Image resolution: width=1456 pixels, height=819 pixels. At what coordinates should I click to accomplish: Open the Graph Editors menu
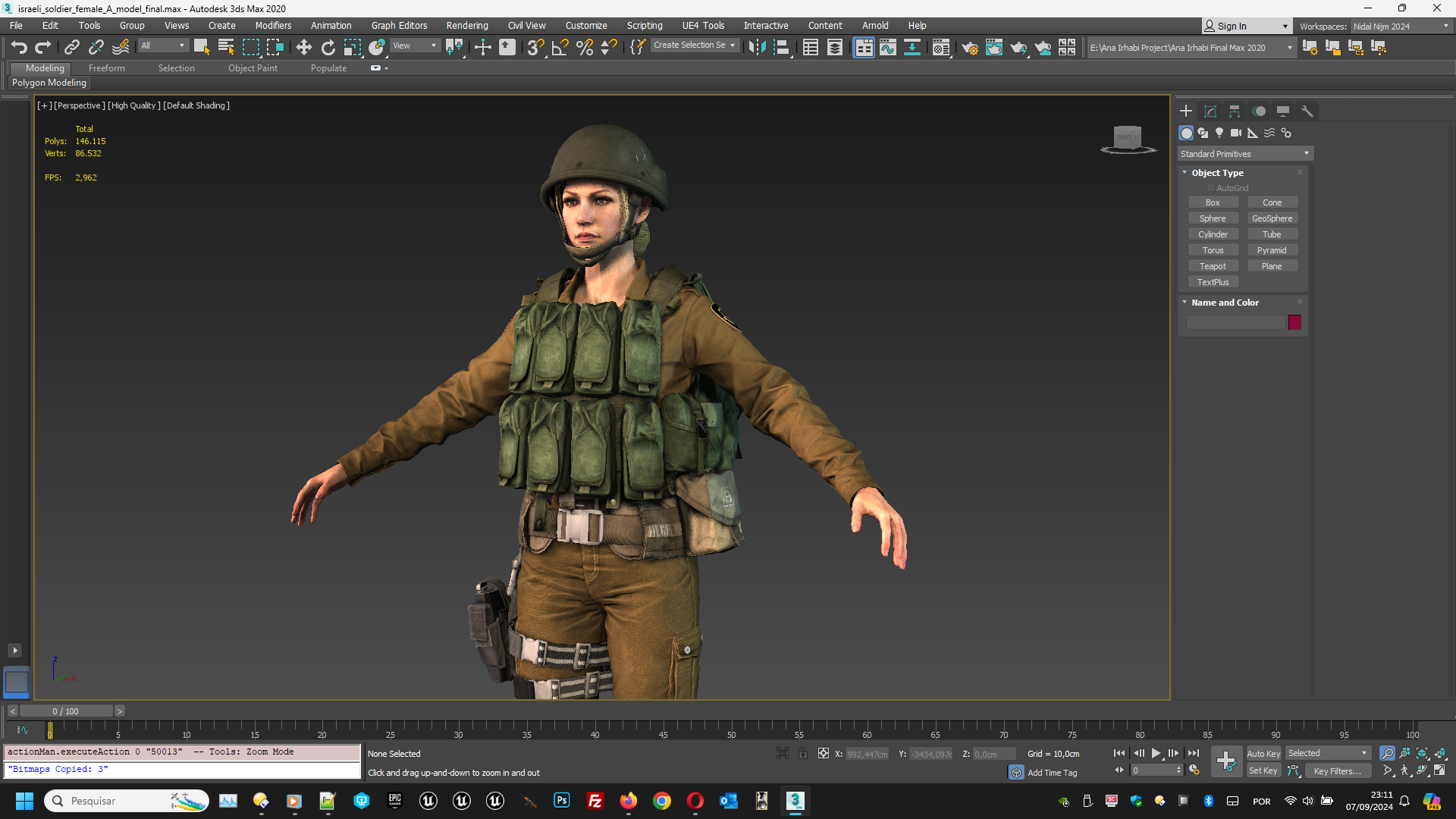tap(399, 26)
